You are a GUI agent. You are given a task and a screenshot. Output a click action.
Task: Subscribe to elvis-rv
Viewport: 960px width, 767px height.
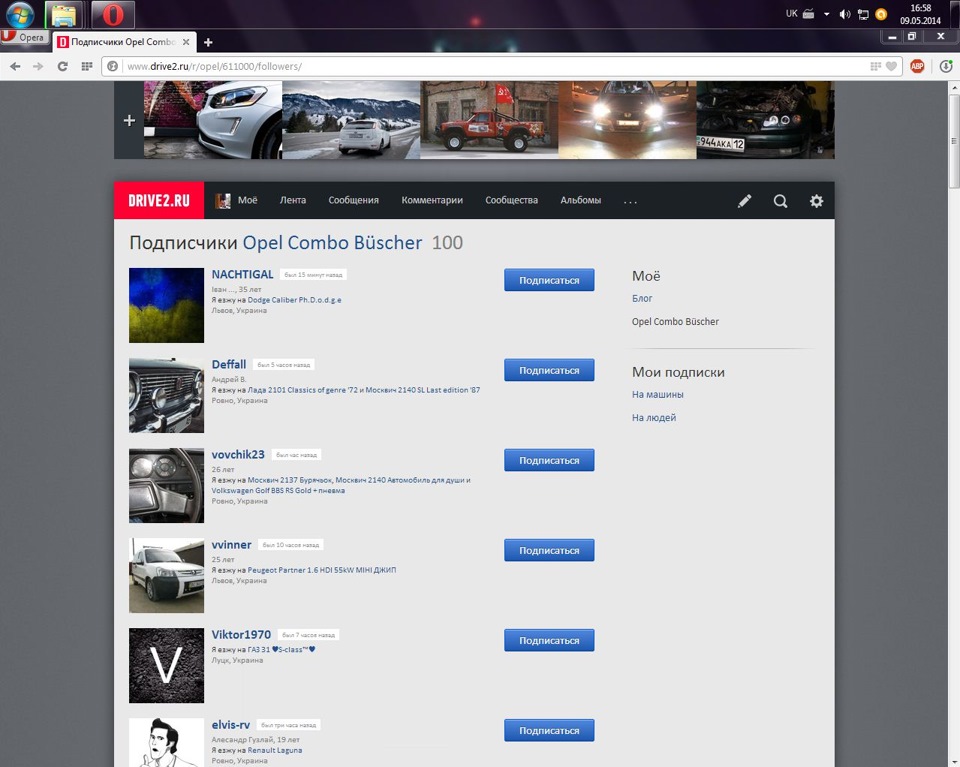click(549, 730)
